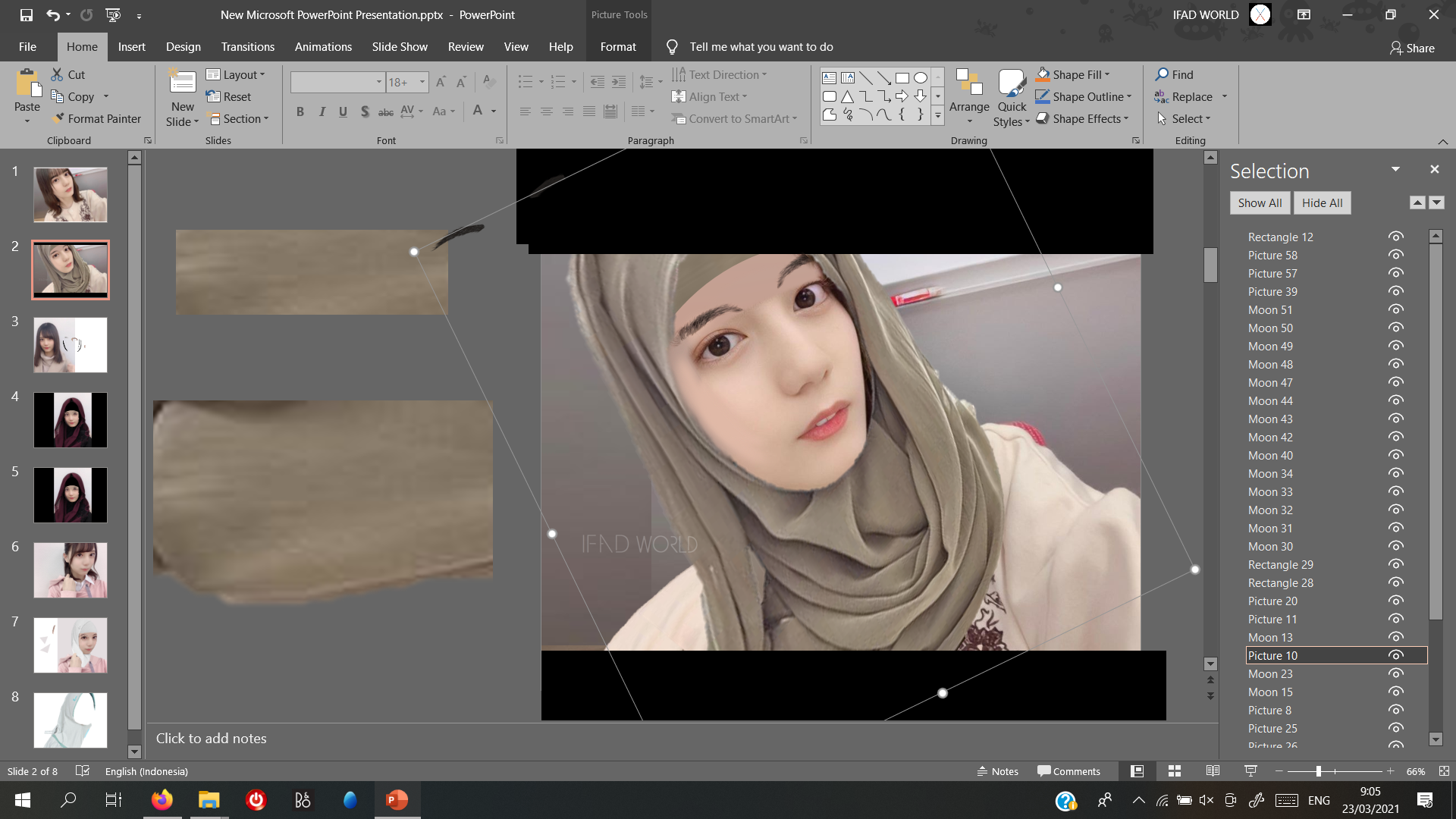Click the Find icon
Image resolution: width=1456 pixels, height=819 pixels.
(x=1162, y=74)
